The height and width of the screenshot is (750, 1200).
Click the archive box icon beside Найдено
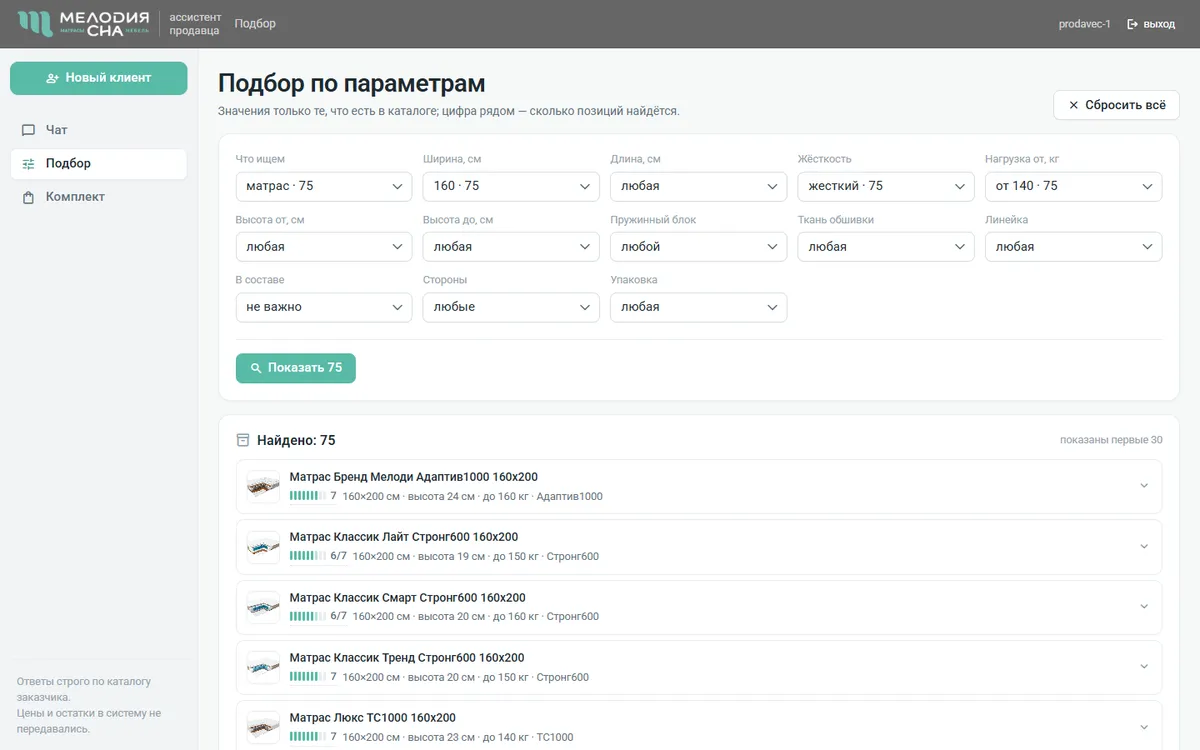coord(243,440)
